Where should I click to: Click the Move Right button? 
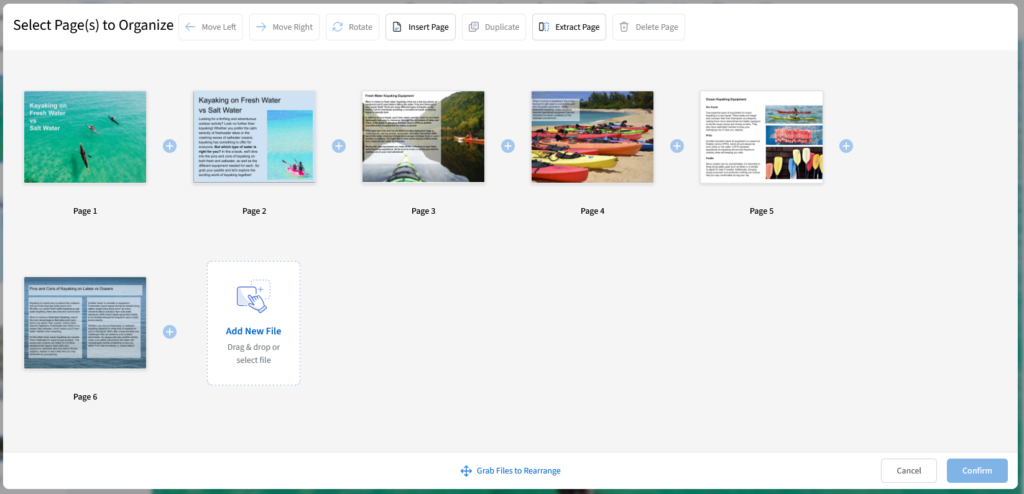[x=284, y=27]
